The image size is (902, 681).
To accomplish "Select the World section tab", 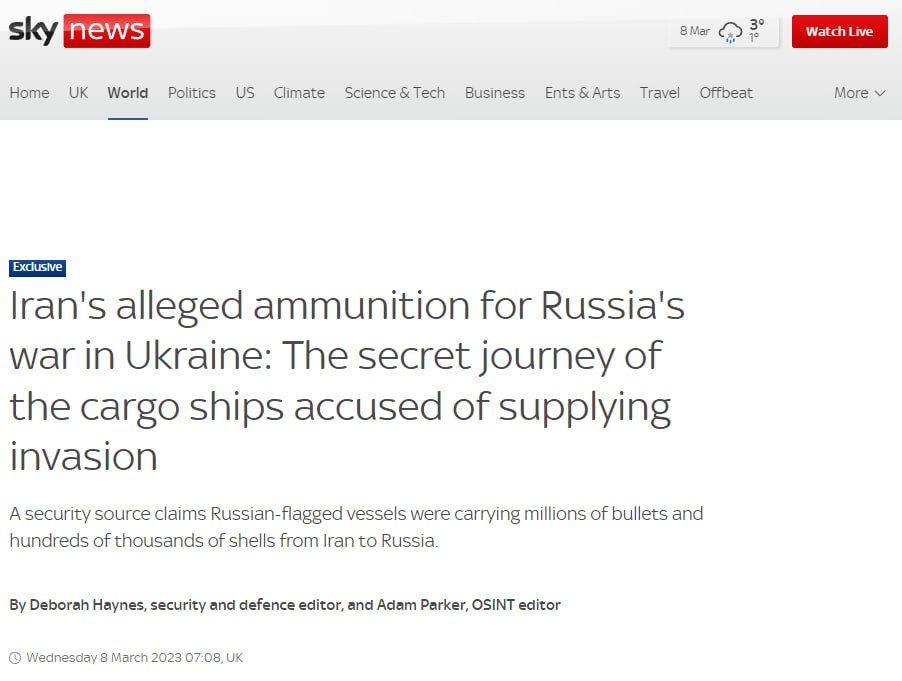I will tap(128, 93).
